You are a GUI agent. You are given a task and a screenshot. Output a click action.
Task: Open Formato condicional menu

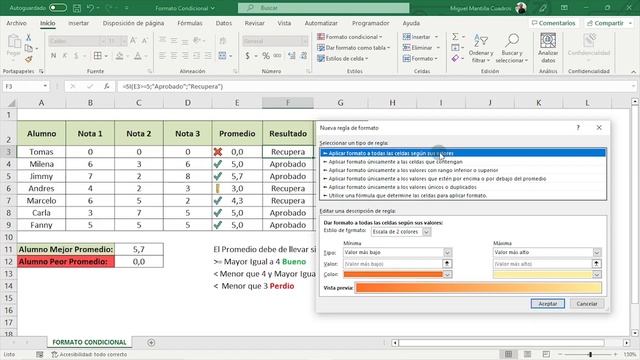pyautogui.click(x=350, y=37)
